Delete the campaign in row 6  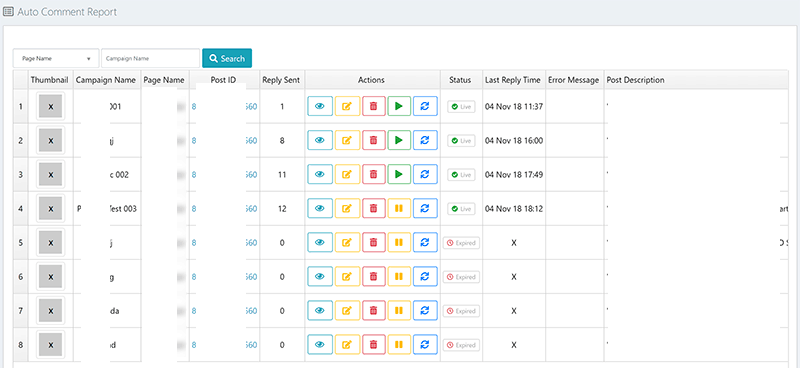pyautogui.click(x=374, y=277)
